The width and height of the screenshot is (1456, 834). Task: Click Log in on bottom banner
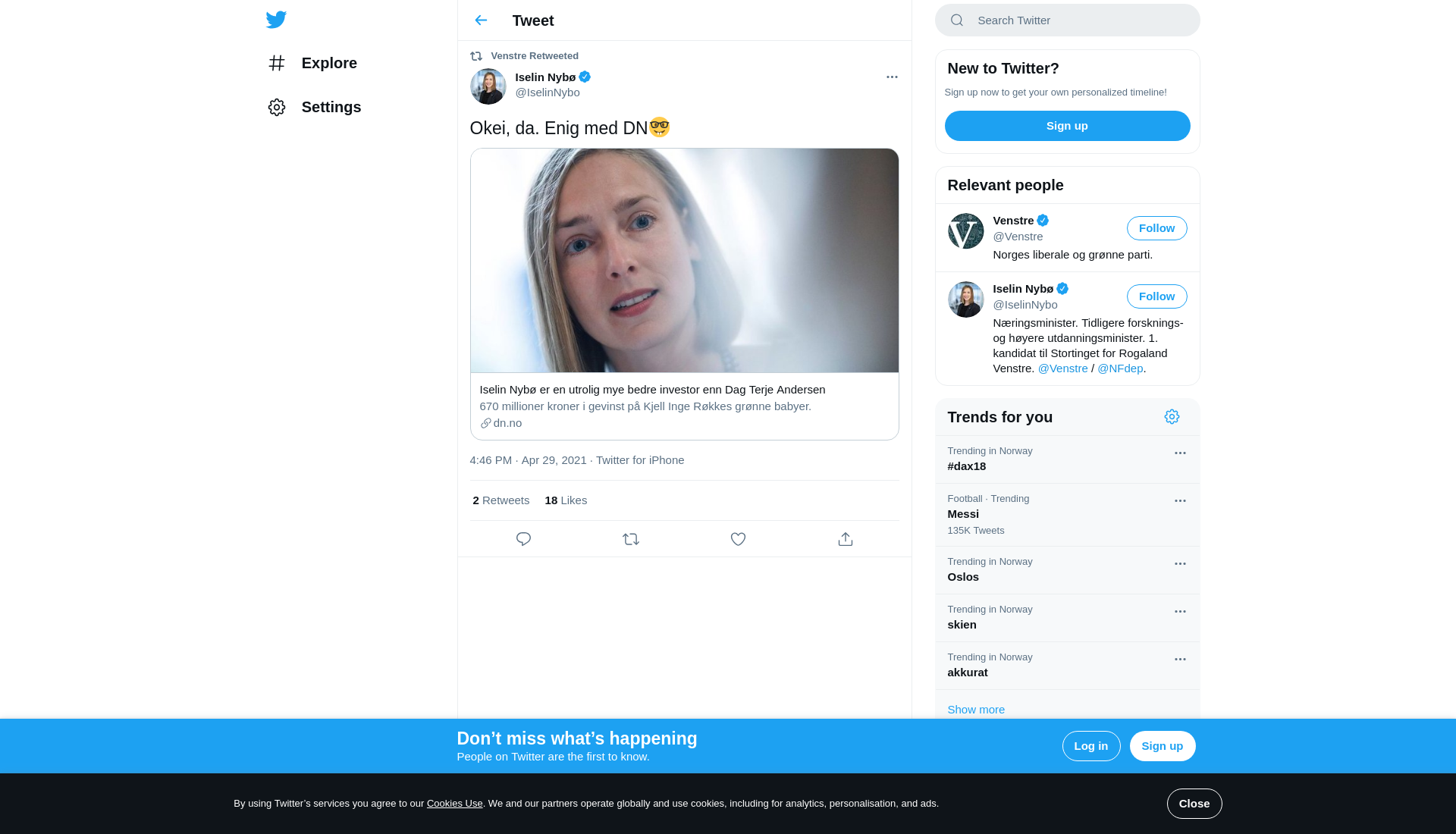click(x=1091, y=746)
